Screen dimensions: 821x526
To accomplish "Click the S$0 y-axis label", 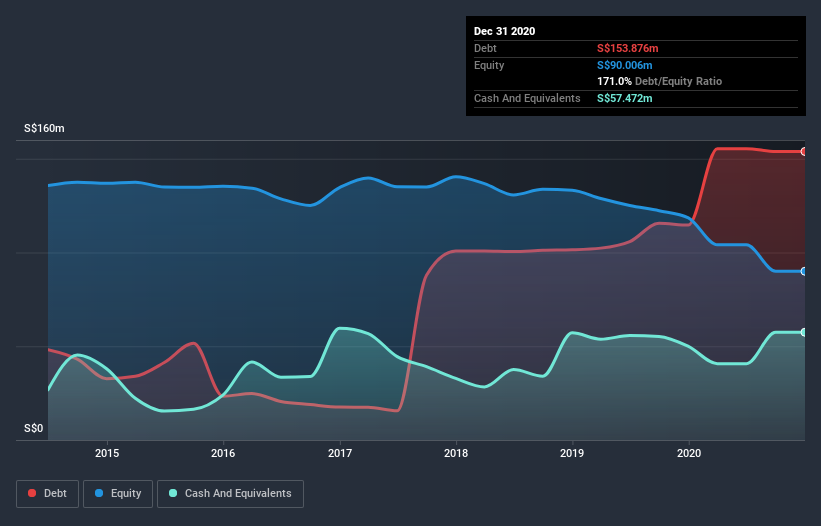I will (x=34, y=428).
